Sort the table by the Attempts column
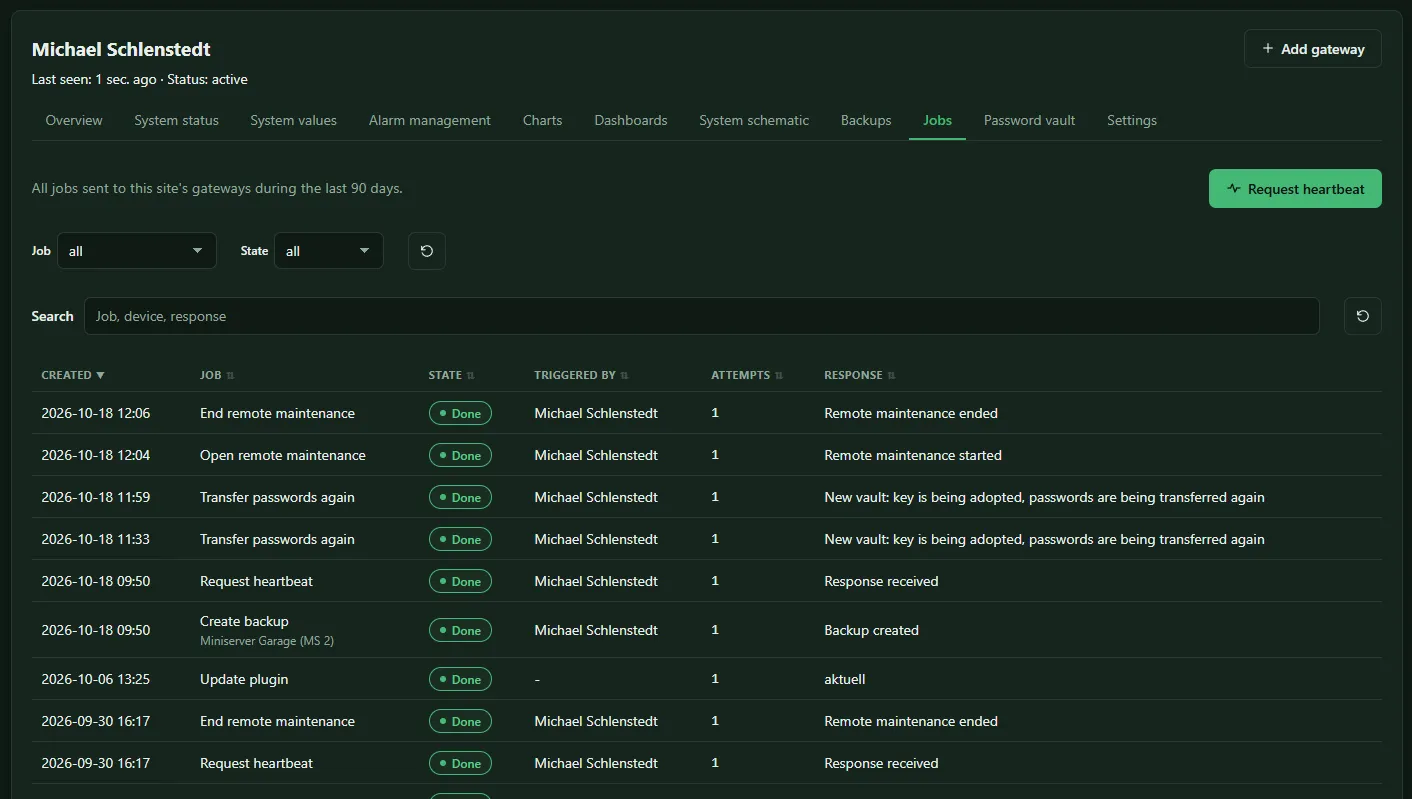The height and width of the screenshot is (799, 1412). click(x=747, y=375)
